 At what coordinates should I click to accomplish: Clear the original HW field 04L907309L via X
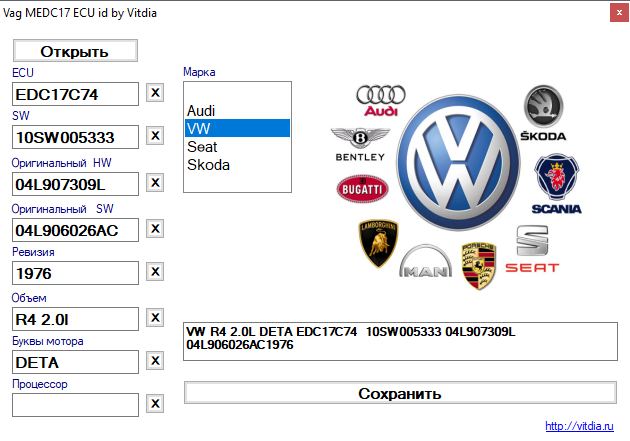click(155, 183)
